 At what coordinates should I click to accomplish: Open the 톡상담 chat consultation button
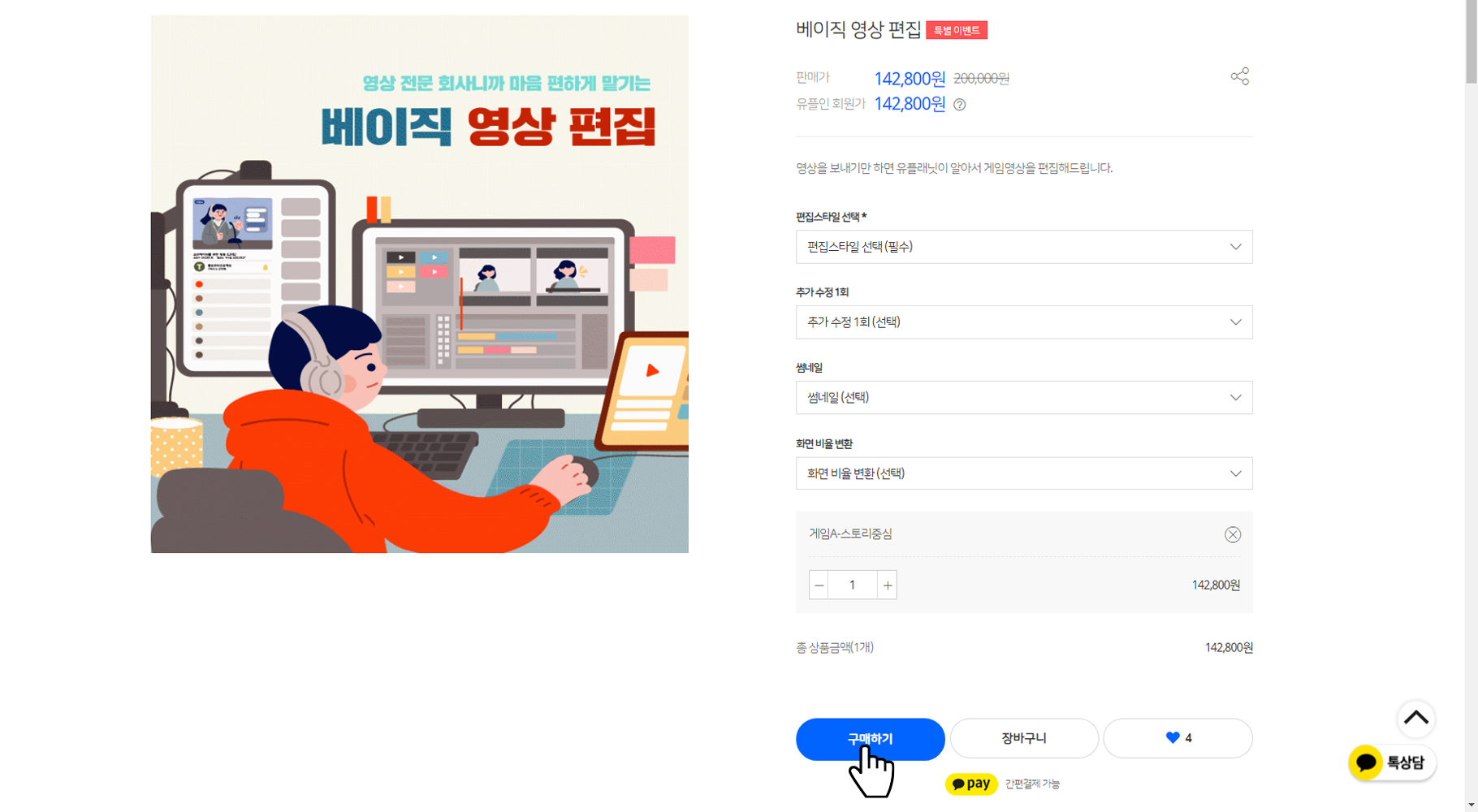point(1392,762)
